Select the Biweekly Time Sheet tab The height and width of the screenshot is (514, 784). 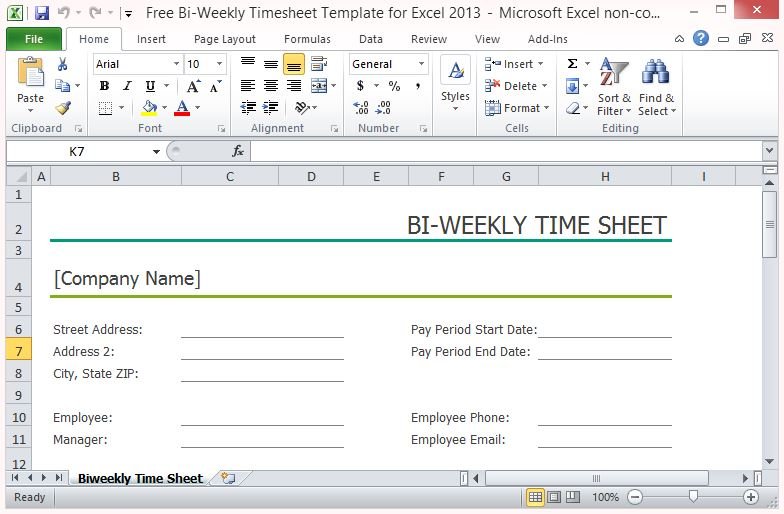coord(140,478)
